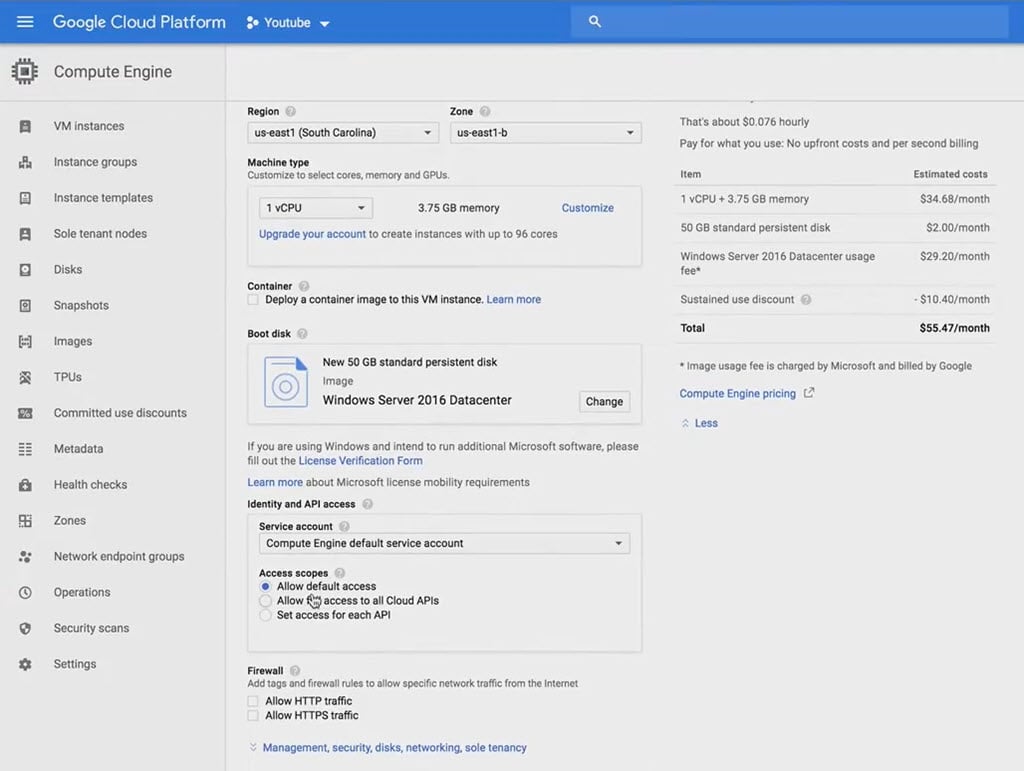Open the hamburger navigation menu
This screenshot has height=771, width=1024.
(25, 22)
